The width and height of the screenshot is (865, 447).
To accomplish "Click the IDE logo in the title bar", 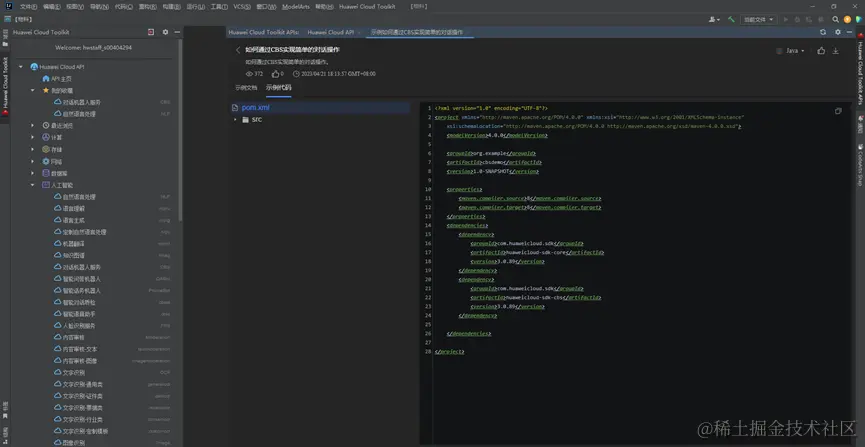I will tap(8, 7).
